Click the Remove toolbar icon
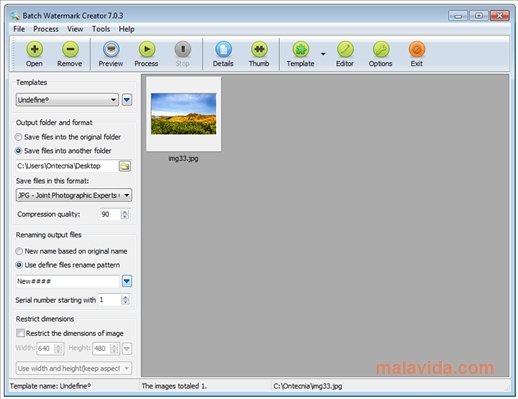The width and height of the screenshot is (518, 399). 70,50
